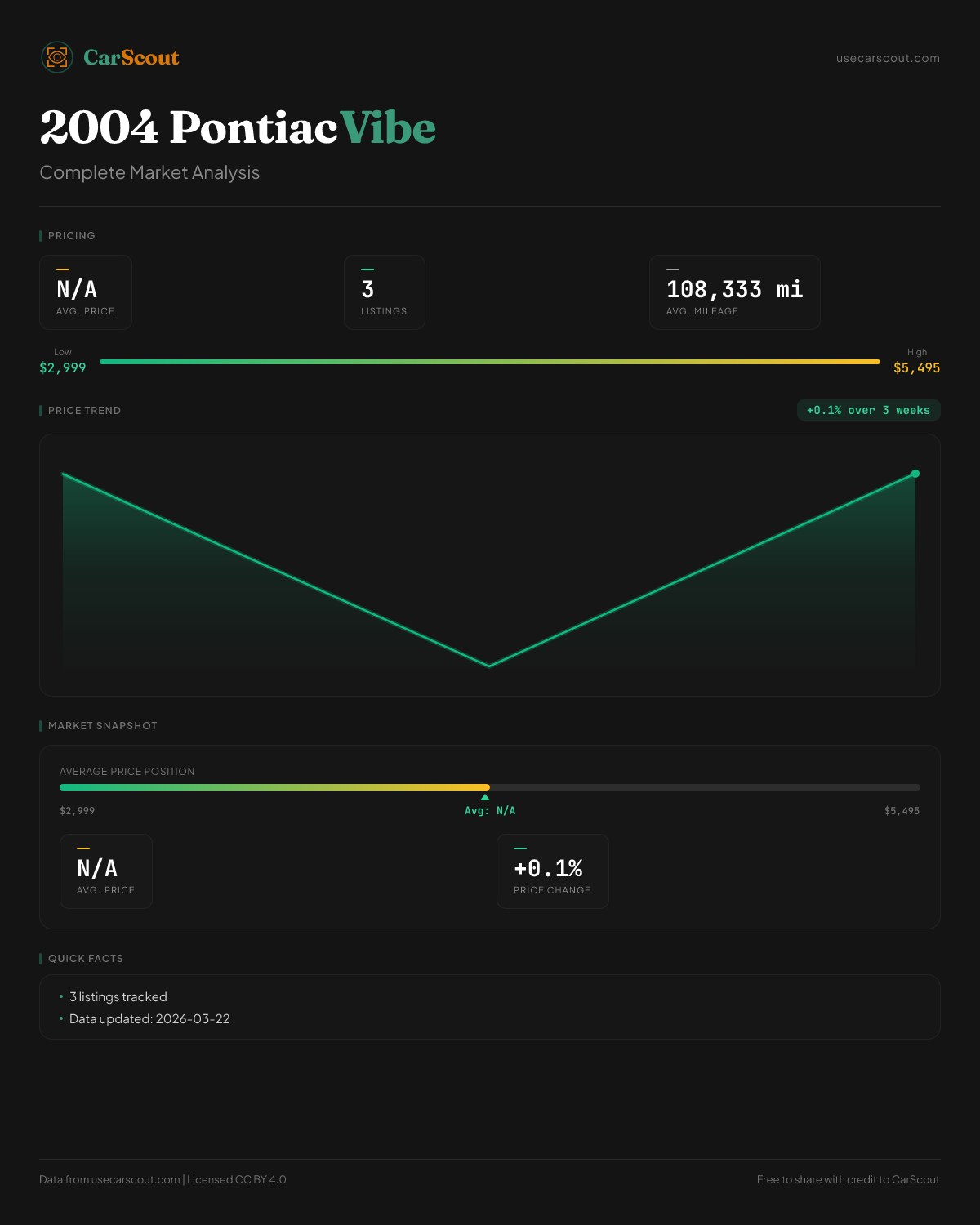The image size is (980, 1225).
Task: Click the CarScout brand name
Action: (131, 57)
